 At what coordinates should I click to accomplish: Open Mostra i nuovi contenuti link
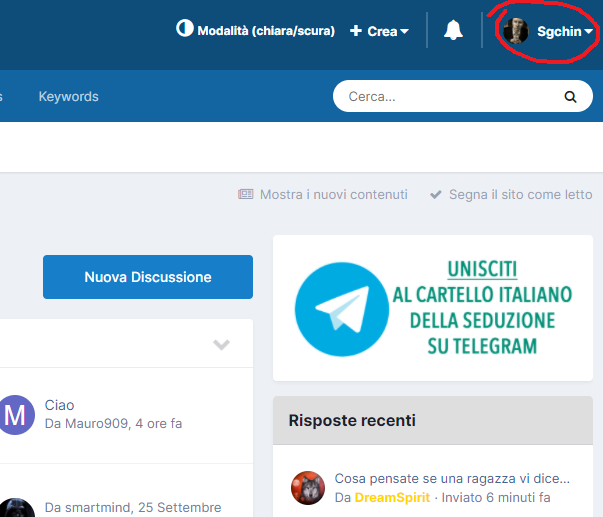(x=333, y=195)
